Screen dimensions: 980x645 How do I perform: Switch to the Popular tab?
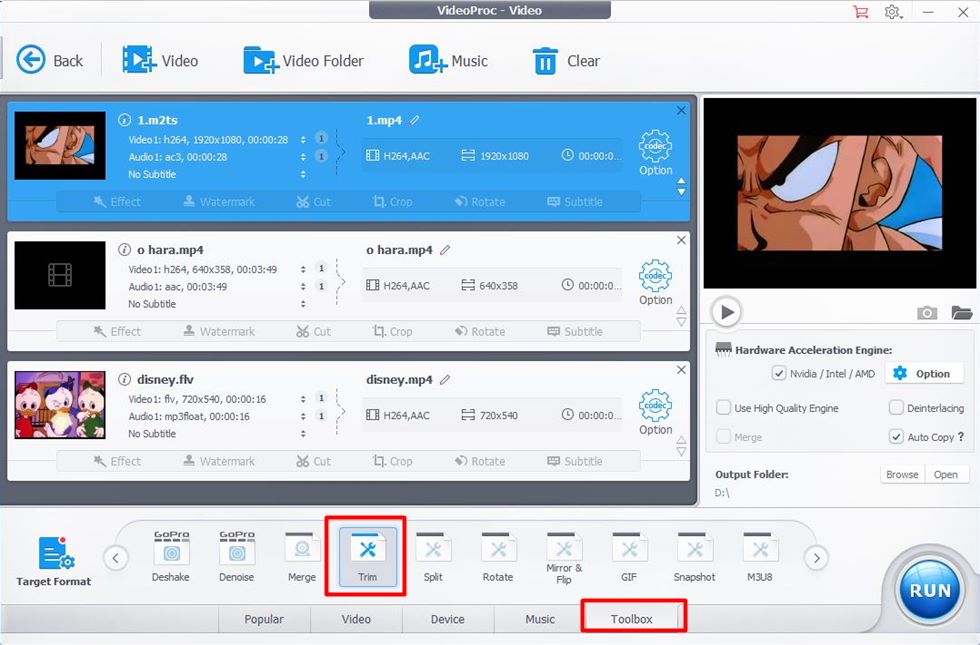(x=264, y=619)
